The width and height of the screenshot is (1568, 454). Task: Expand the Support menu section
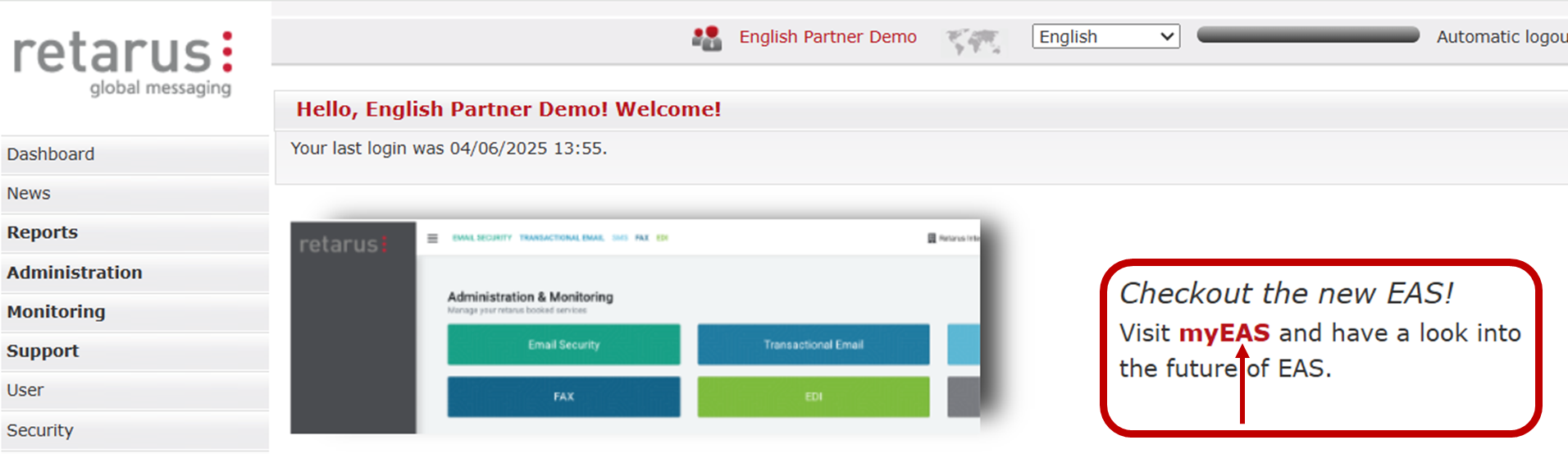pos(135,351)
